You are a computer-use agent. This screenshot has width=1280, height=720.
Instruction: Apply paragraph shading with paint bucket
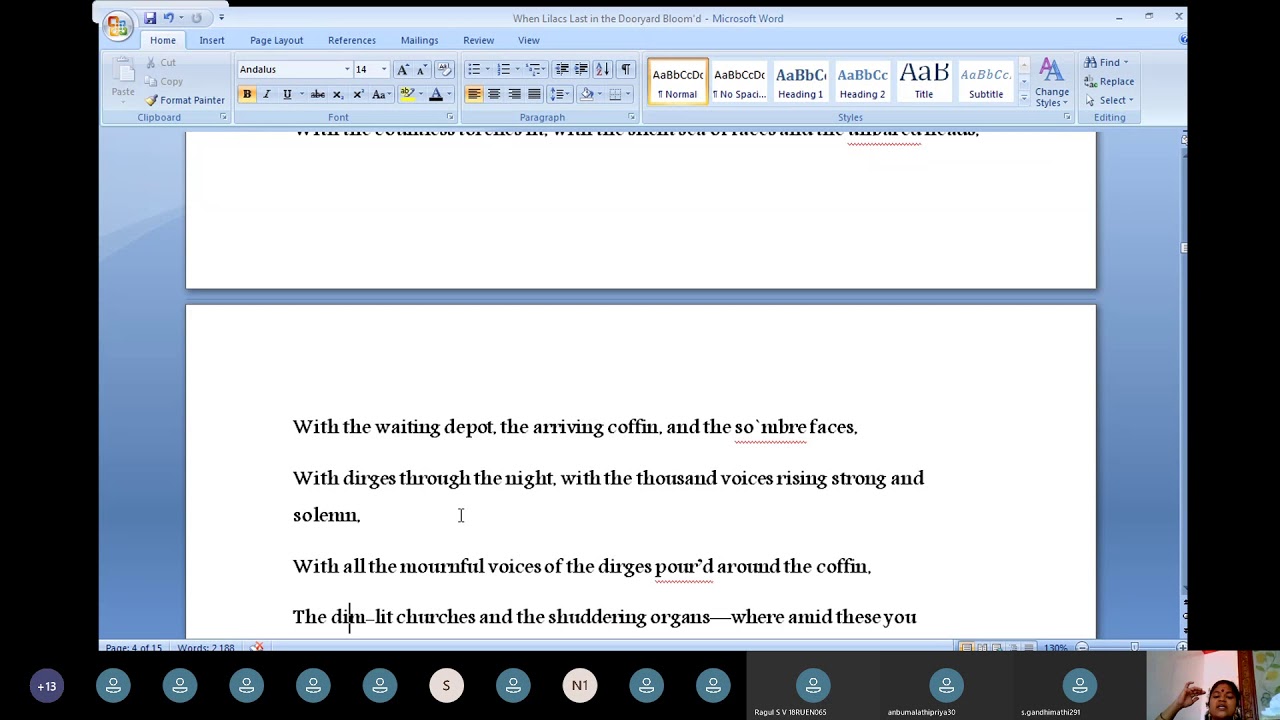point(587,94)
